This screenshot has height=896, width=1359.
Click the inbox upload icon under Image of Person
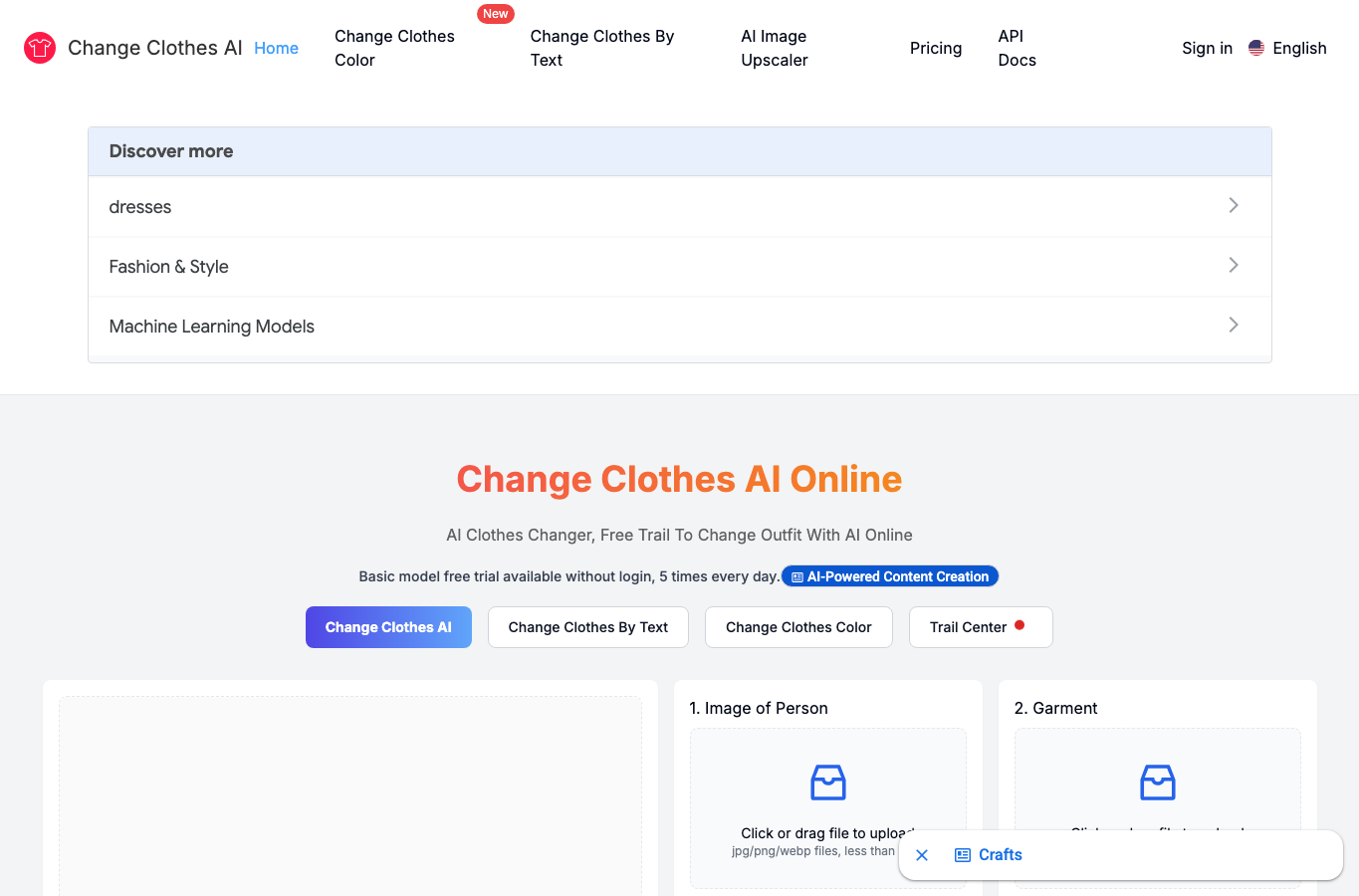tap(828, 783)
